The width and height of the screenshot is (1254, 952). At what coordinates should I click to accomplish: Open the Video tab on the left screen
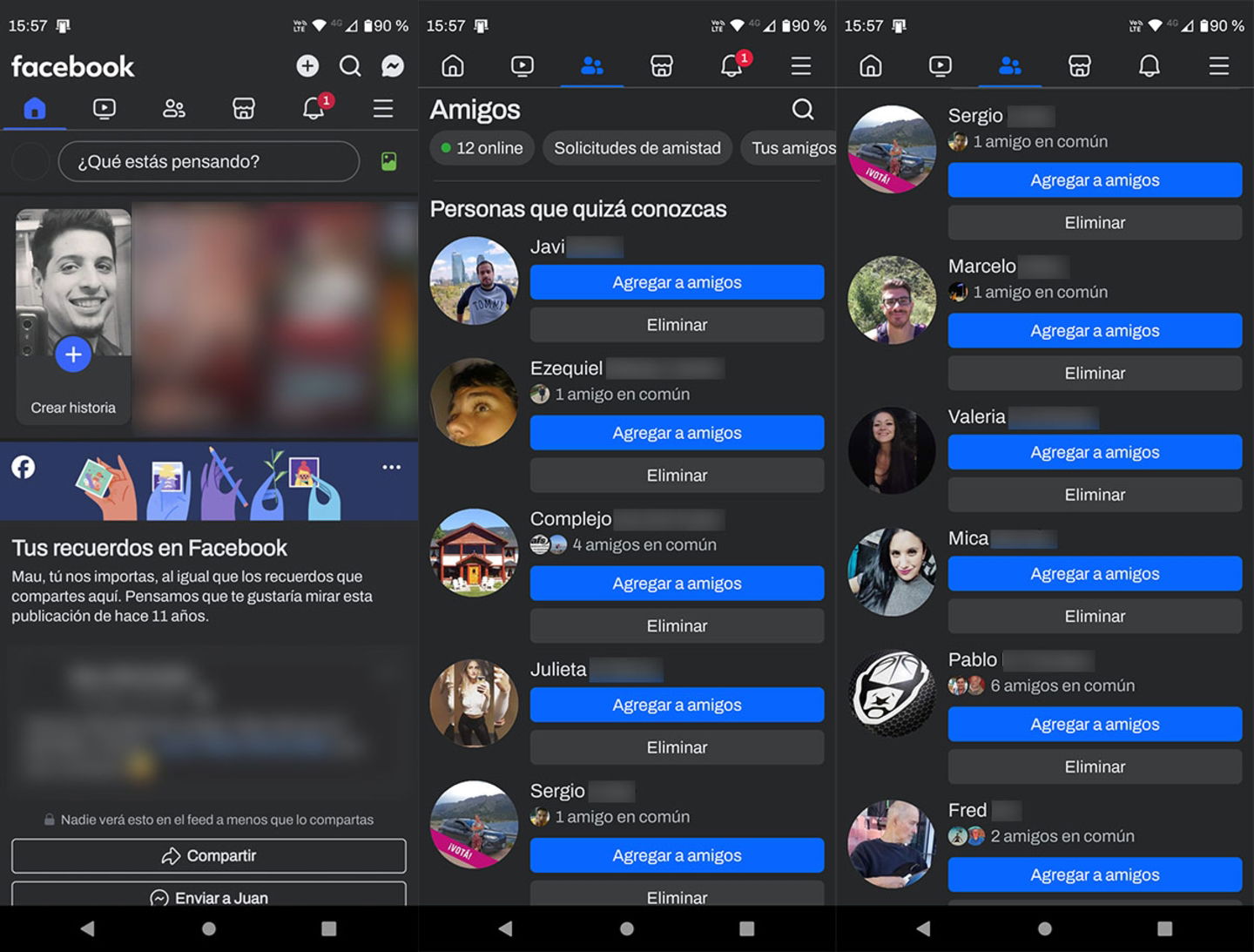coord(104,108)
